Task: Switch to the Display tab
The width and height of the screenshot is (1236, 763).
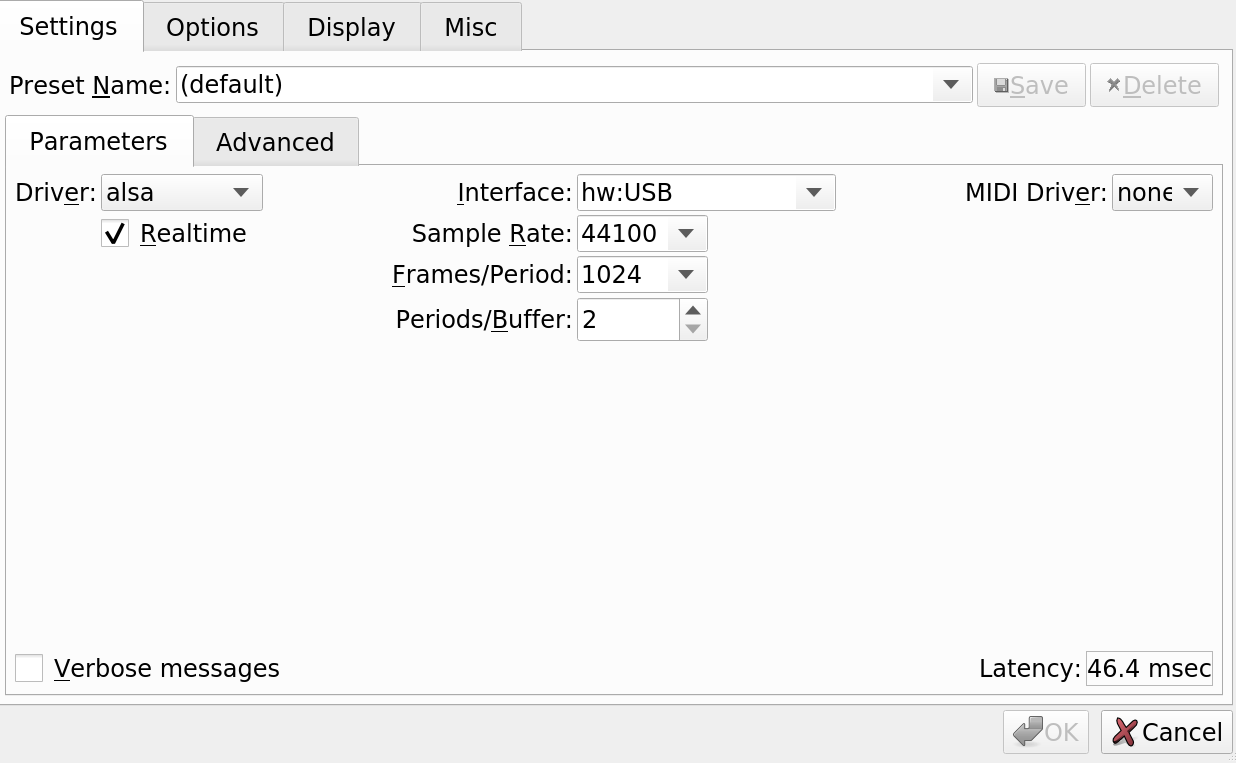Action: 350,27
